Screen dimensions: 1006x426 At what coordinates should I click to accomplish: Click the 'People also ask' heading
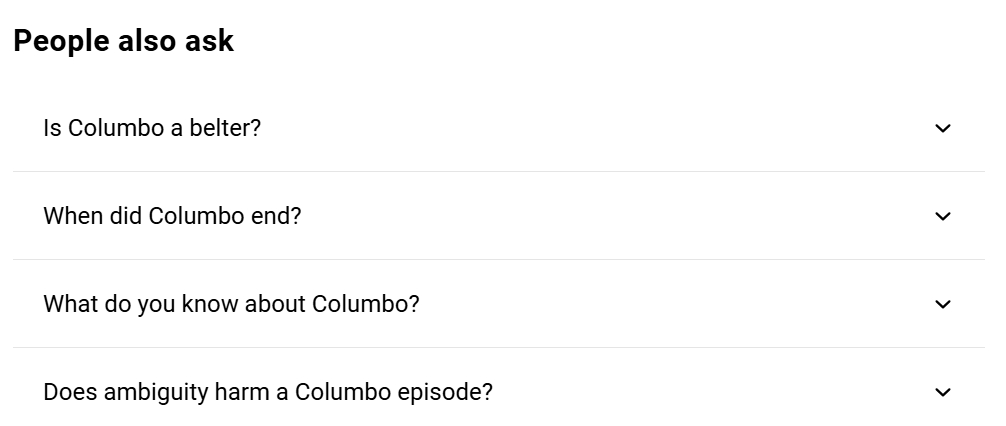click(x=123, y=41)
